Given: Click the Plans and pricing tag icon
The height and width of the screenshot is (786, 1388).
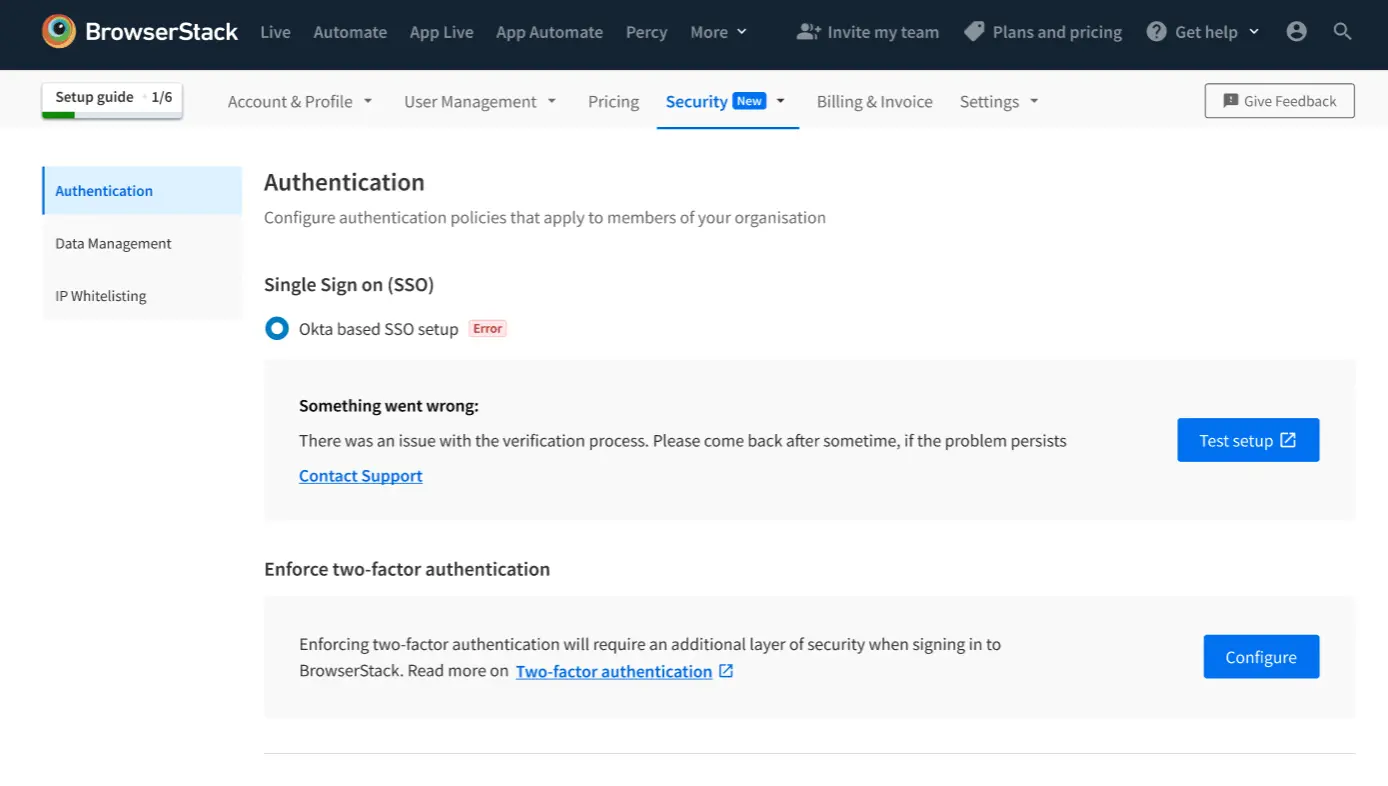Looking at the screenshot, I should (x=974, y=32).
